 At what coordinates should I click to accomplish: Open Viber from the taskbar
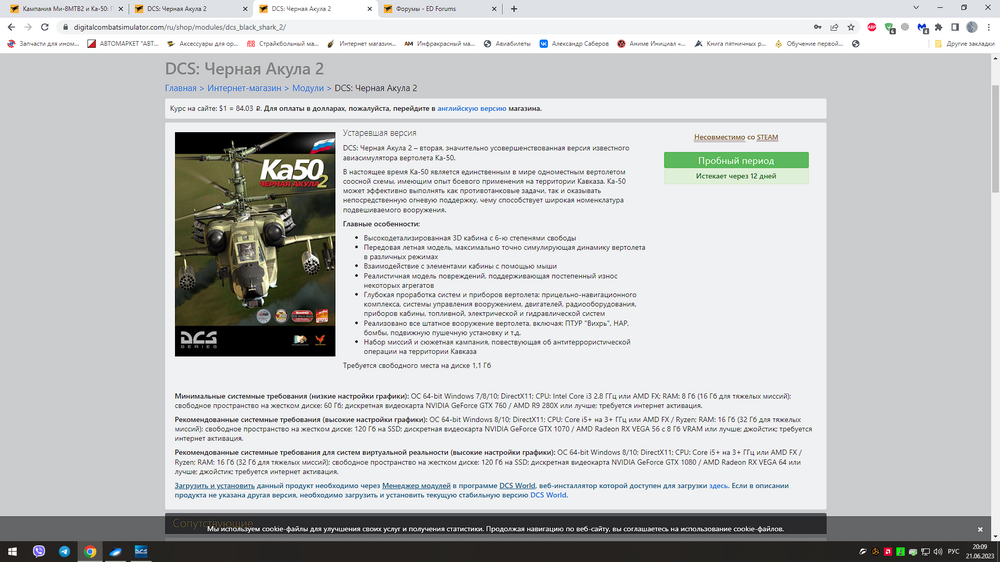39,552
